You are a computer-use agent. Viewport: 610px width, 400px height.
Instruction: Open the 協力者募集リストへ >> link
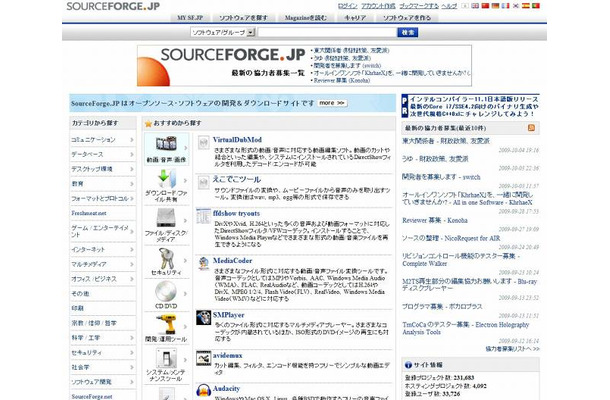click(512, 349)
